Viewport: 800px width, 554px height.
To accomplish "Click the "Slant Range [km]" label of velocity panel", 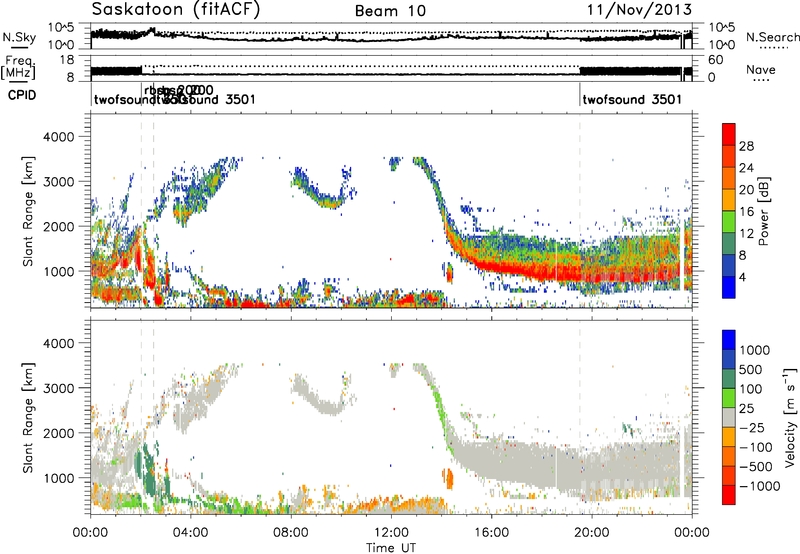I will click(28, 418).
